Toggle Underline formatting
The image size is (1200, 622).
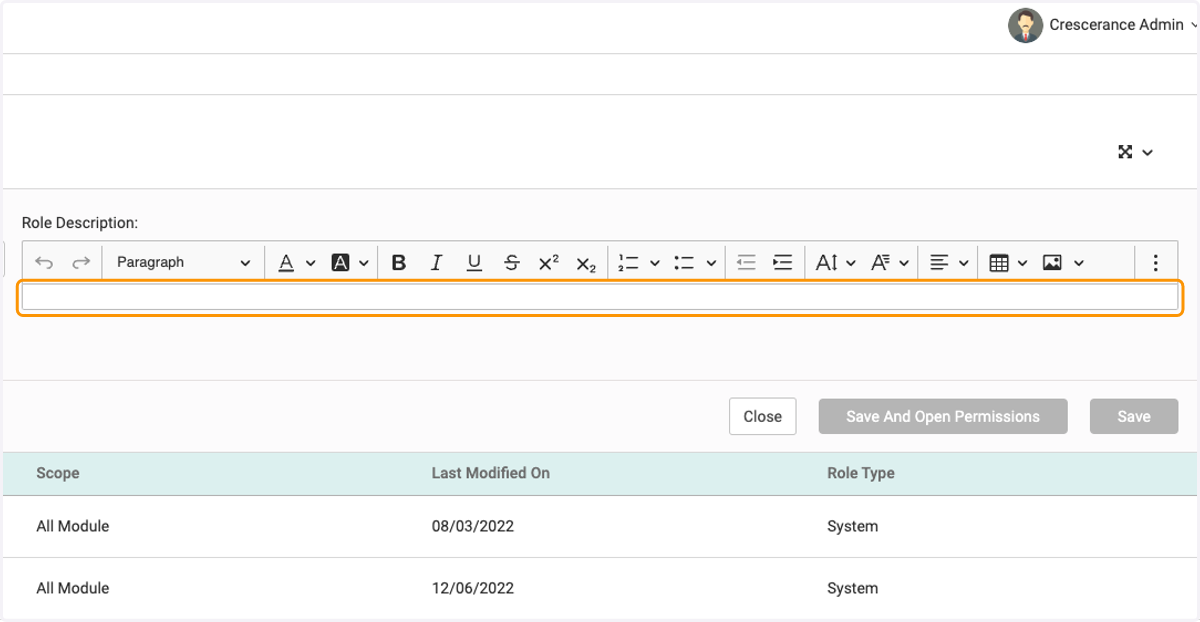coord(474,262)
